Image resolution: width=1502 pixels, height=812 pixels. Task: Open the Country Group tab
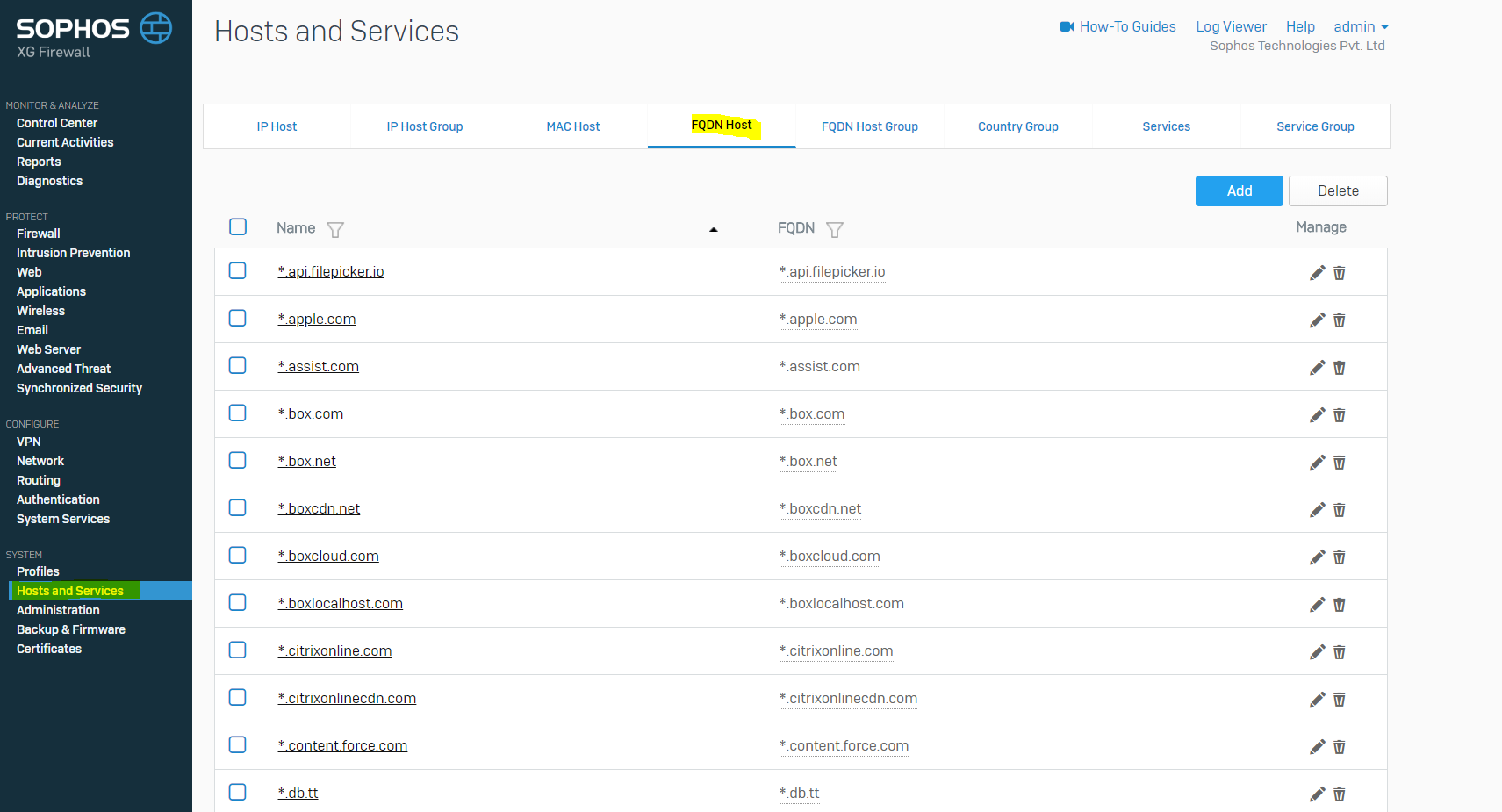coord(1018,126)
